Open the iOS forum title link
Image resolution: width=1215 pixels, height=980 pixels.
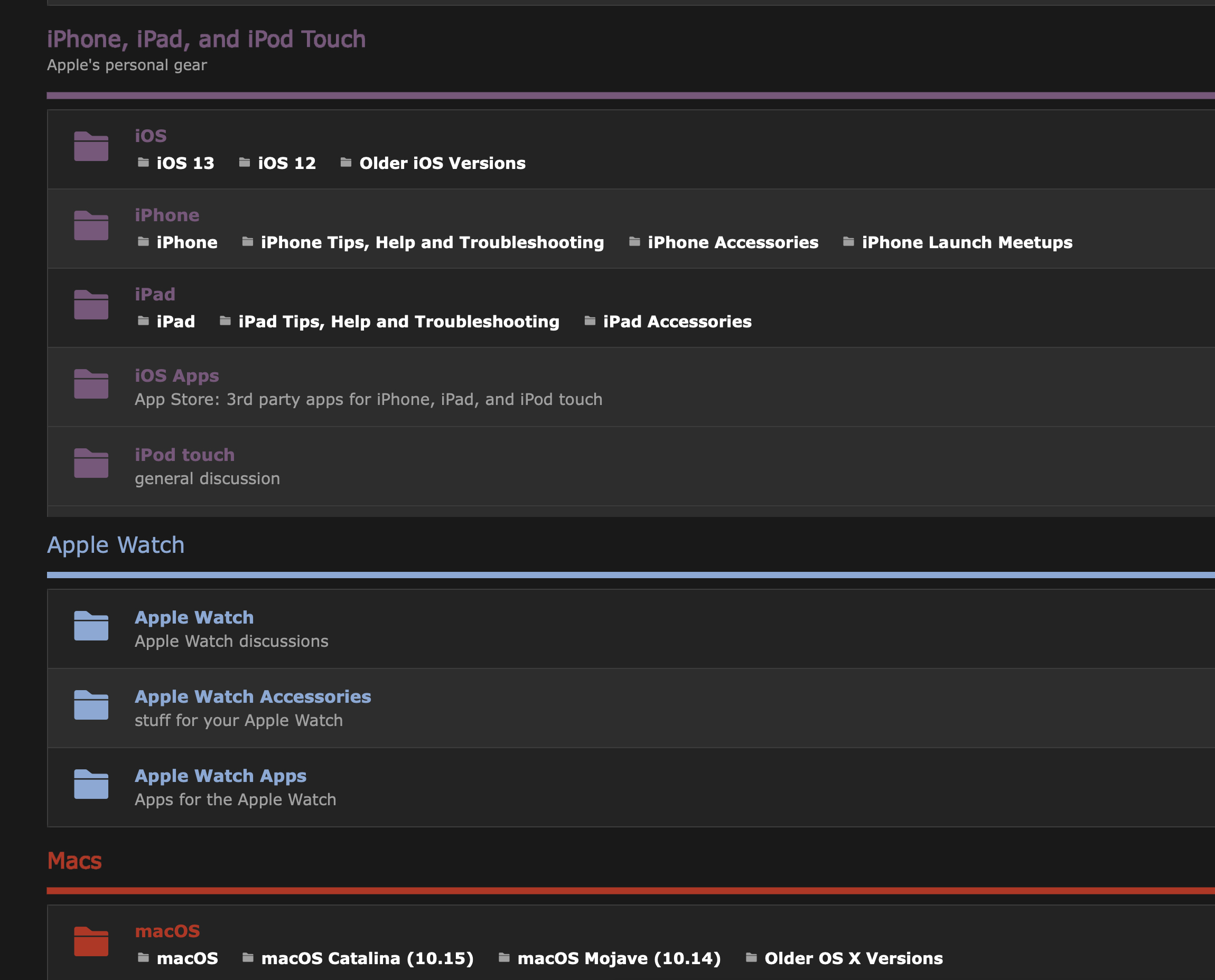[x=151, y=136]
